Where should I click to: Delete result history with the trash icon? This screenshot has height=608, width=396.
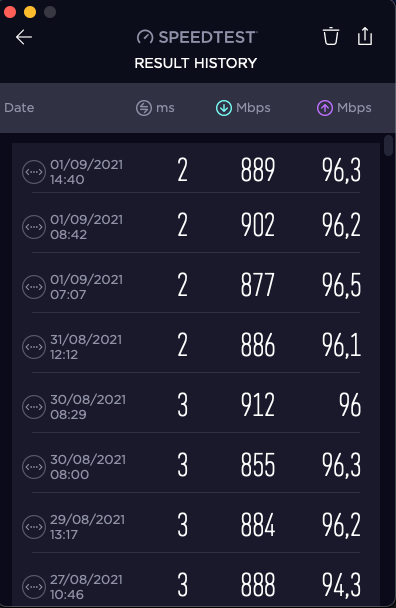tap(331, 36)
